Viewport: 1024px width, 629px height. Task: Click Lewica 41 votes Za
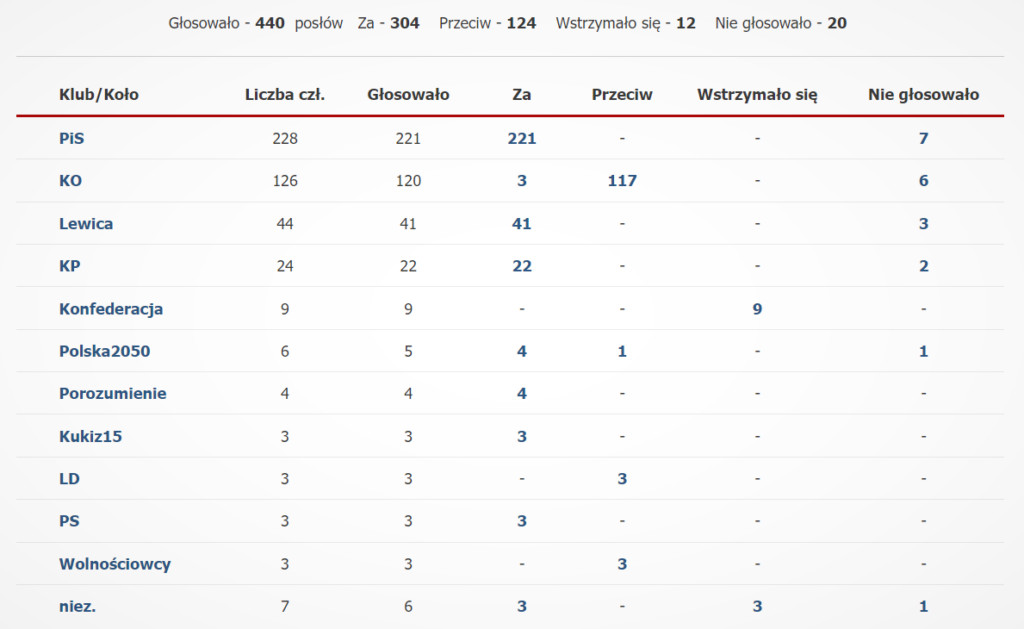pos(522,223)
